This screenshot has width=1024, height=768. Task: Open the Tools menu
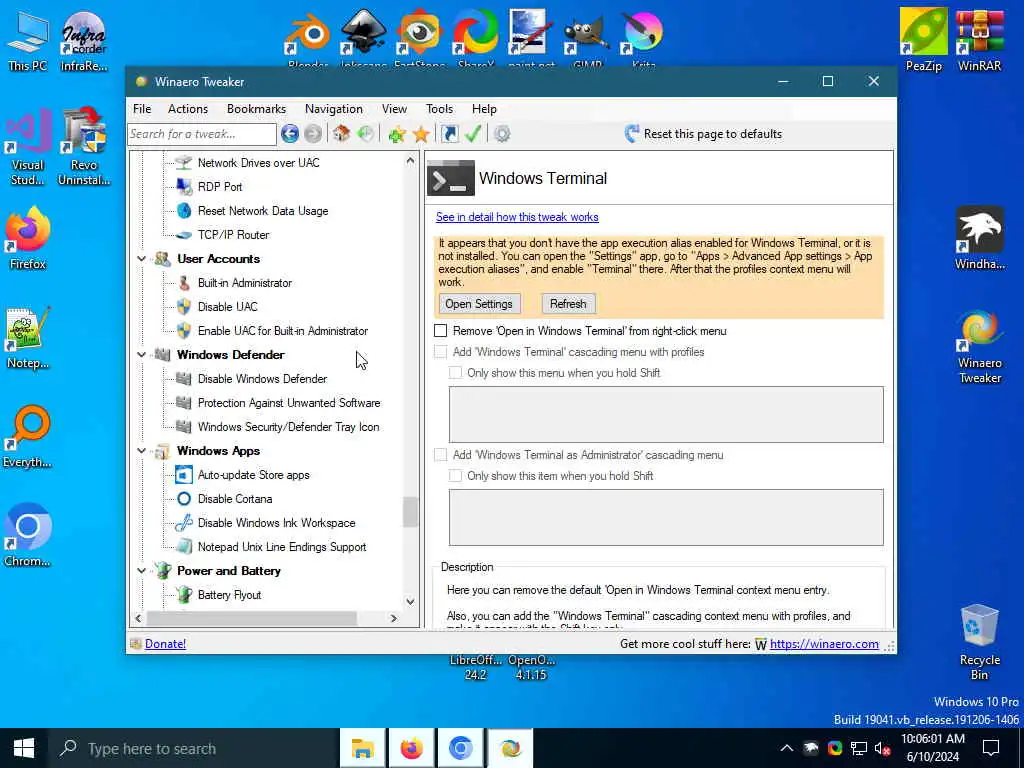tap(440, 109)
